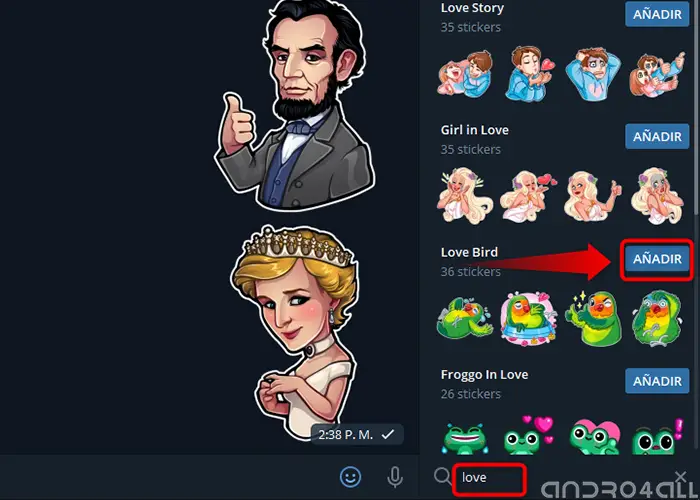700x500 pixels.
Task: Choose the frog with pink heart sticker
Action: (595, 437)
